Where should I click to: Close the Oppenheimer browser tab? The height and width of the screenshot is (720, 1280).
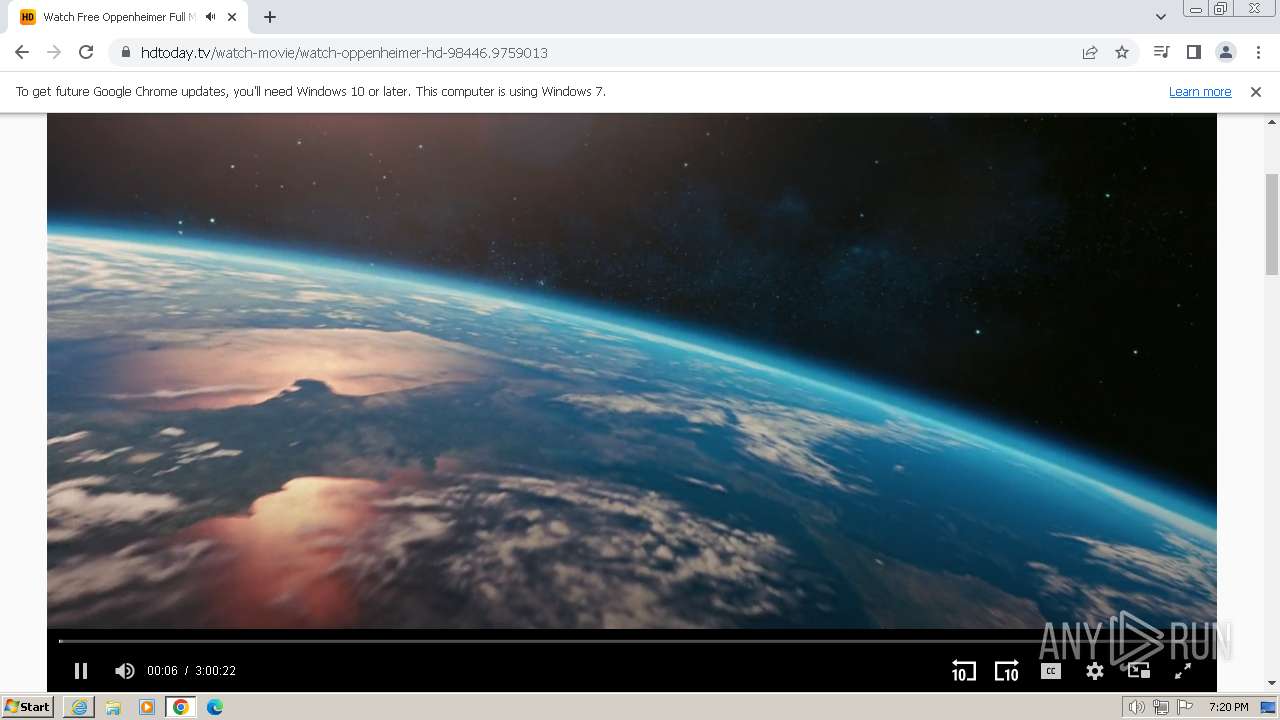(x=232, y=17)
